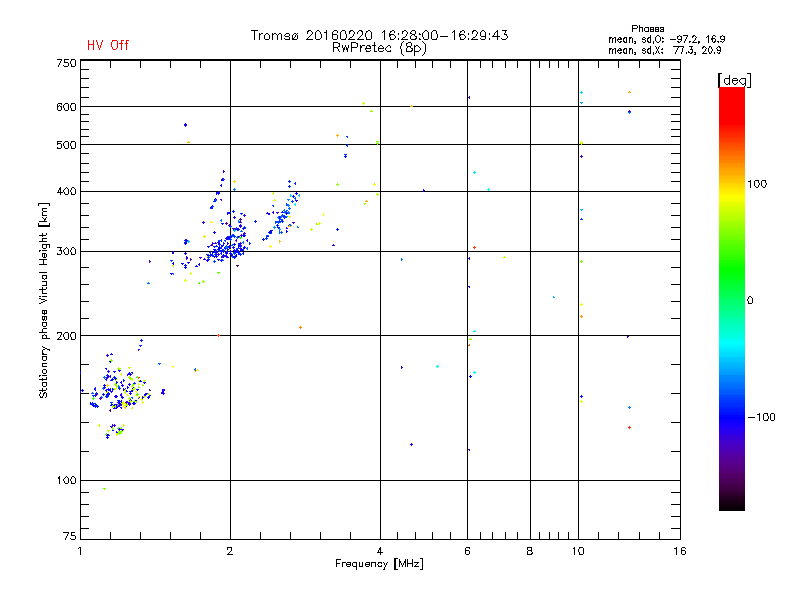Screen dimensions: 800x600
Task: Click the 'mean, sd,X: 77.3, 20.9' line
Action: [x=664, y=50]
